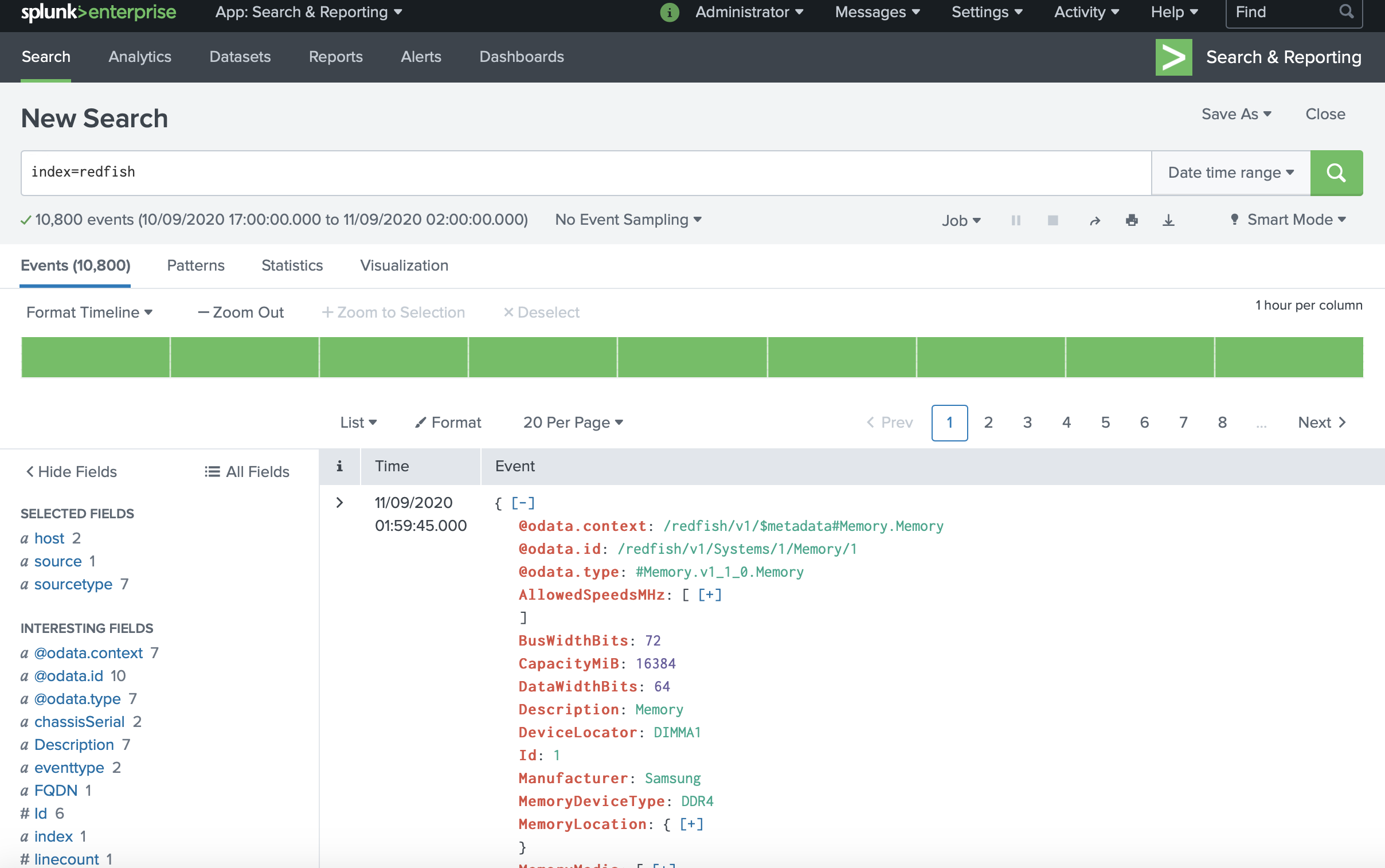Click the Close link
Image resolution: width=1385 pixels, height=868 pixels.
tap(1325, 114)
